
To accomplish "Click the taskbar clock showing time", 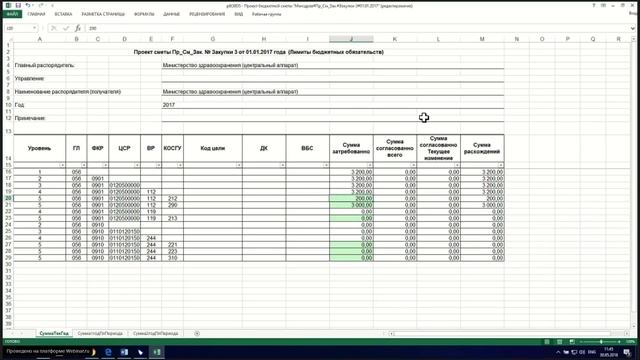I will click(x=609, y=352).
